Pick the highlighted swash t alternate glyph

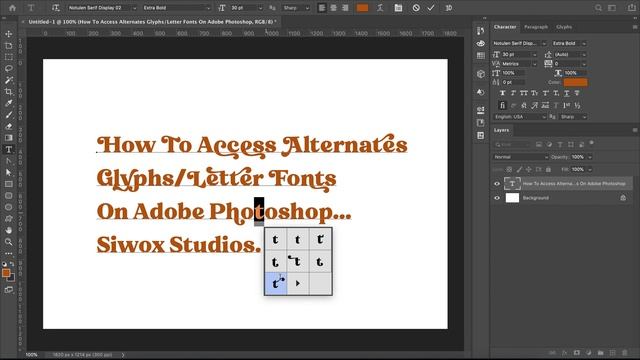(276, 283)
